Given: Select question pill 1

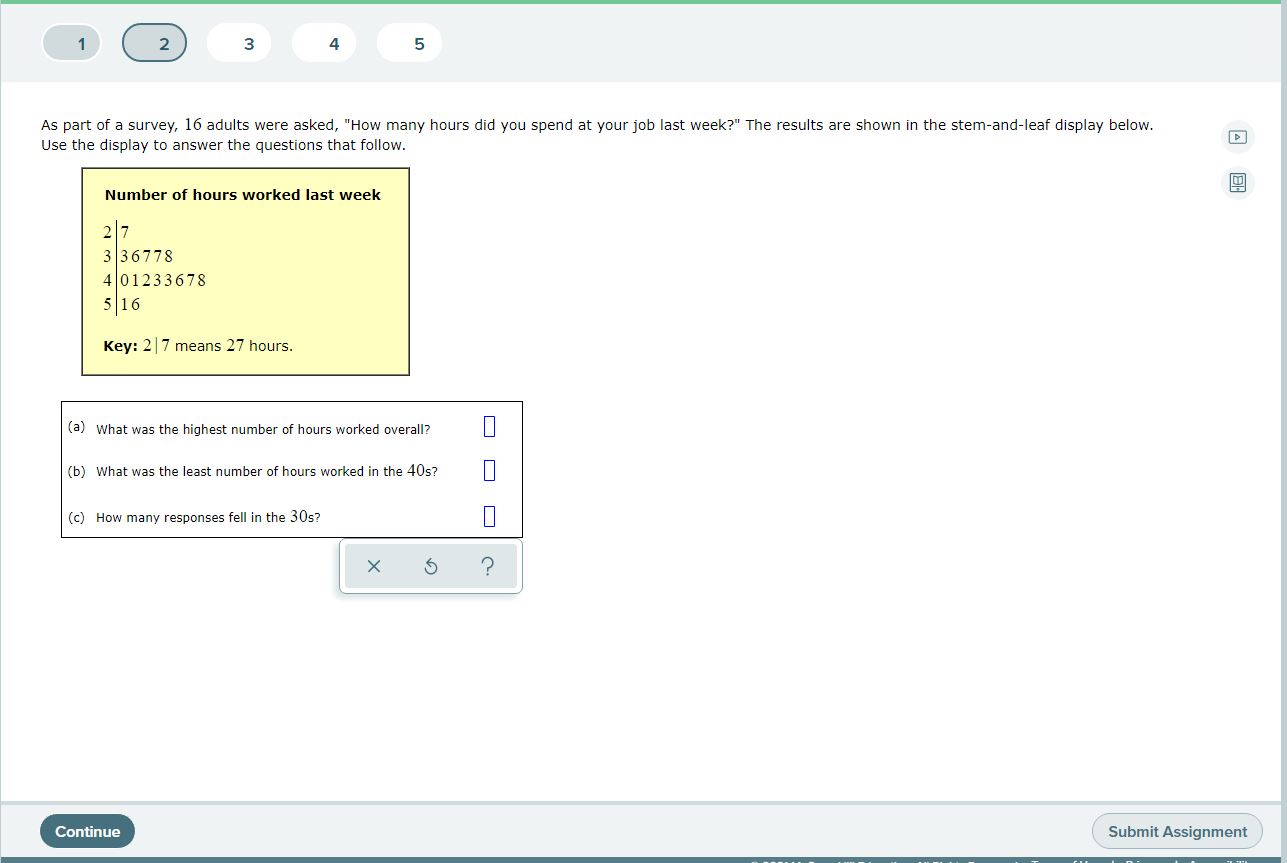Looking at the screenshot, I should pos(71,42).
